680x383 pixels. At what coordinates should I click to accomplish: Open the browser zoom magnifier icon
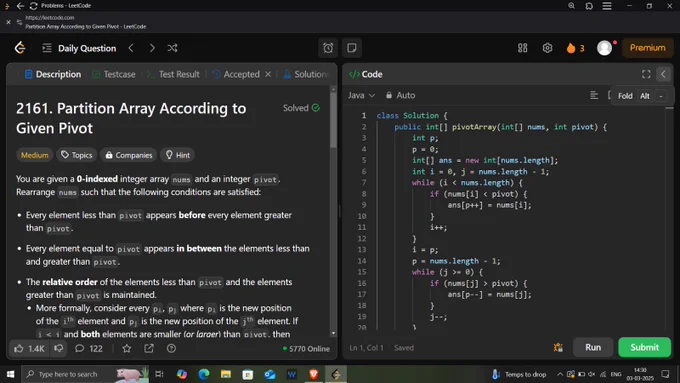tap(572, 6)
